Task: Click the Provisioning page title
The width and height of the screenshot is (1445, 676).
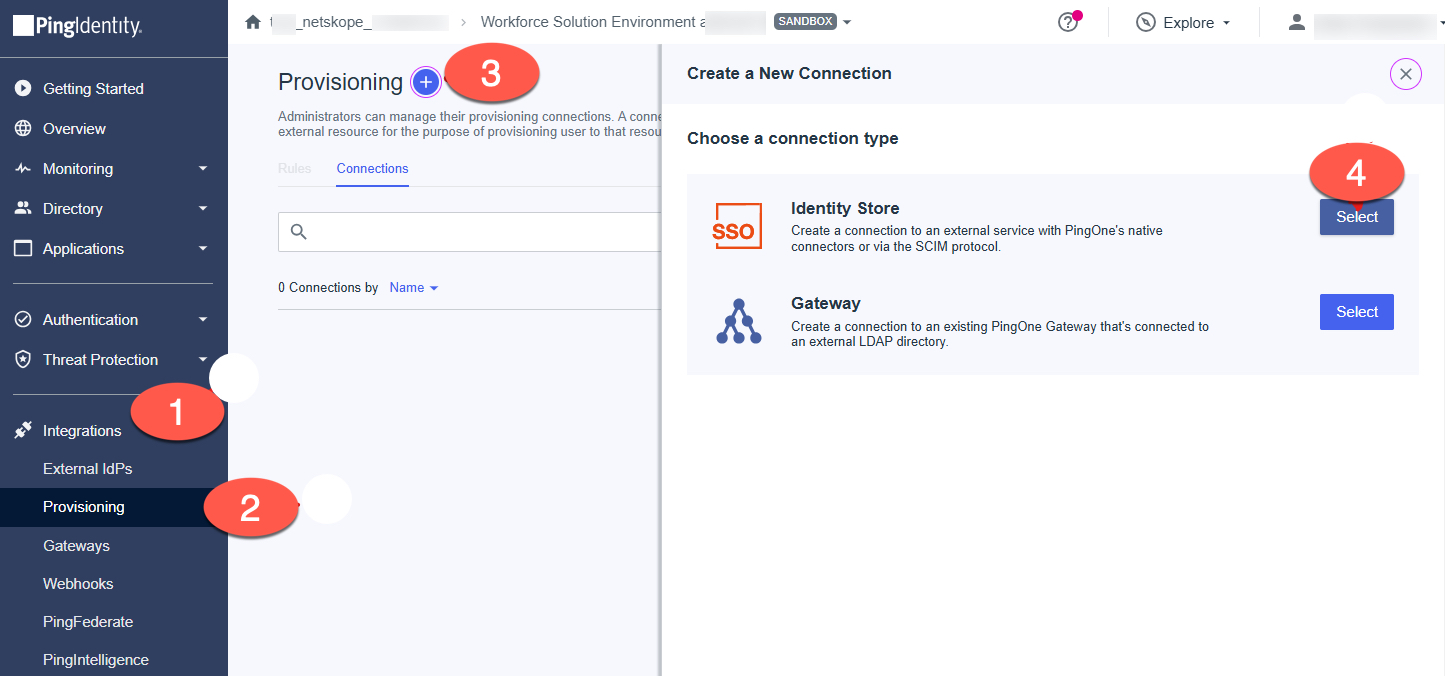Action: tap(340, 82)
